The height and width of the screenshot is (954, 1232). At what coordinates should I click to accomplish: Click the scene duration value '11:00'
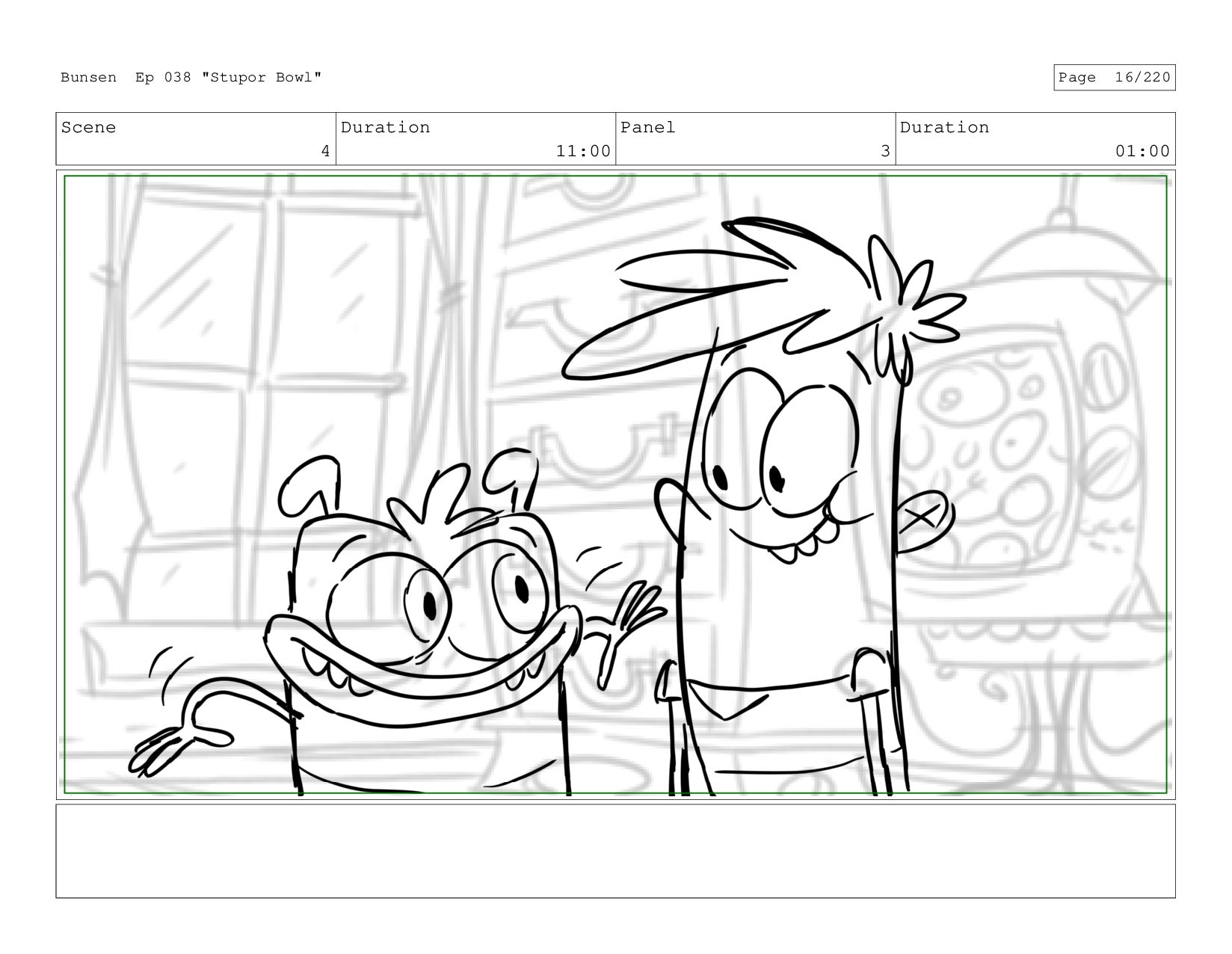tap(583, 151)
